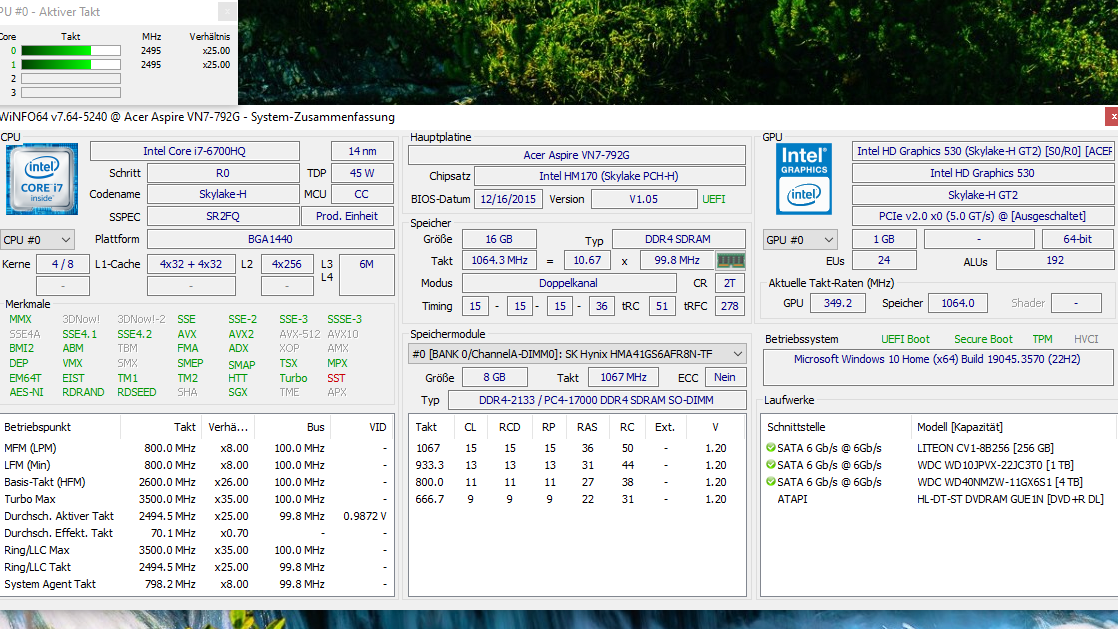The image size is (1118, 629).
Task: Click the 14 nm process value
Action: point(362,151)
